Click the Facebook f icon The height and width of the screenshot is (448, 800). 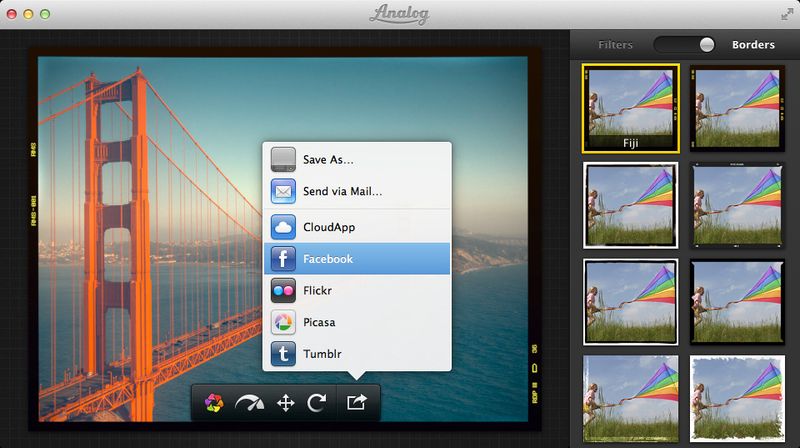tap(283, 259)
